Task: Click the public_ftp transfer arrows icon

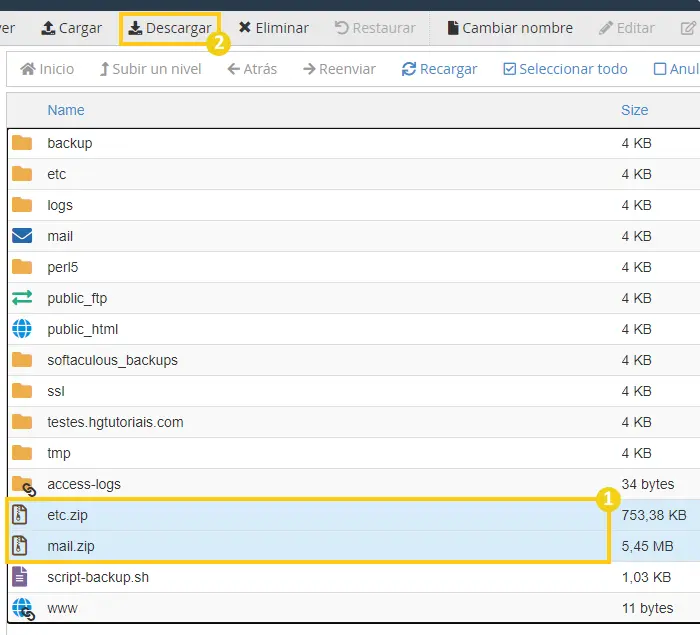Action: click(x=22, y=298)
